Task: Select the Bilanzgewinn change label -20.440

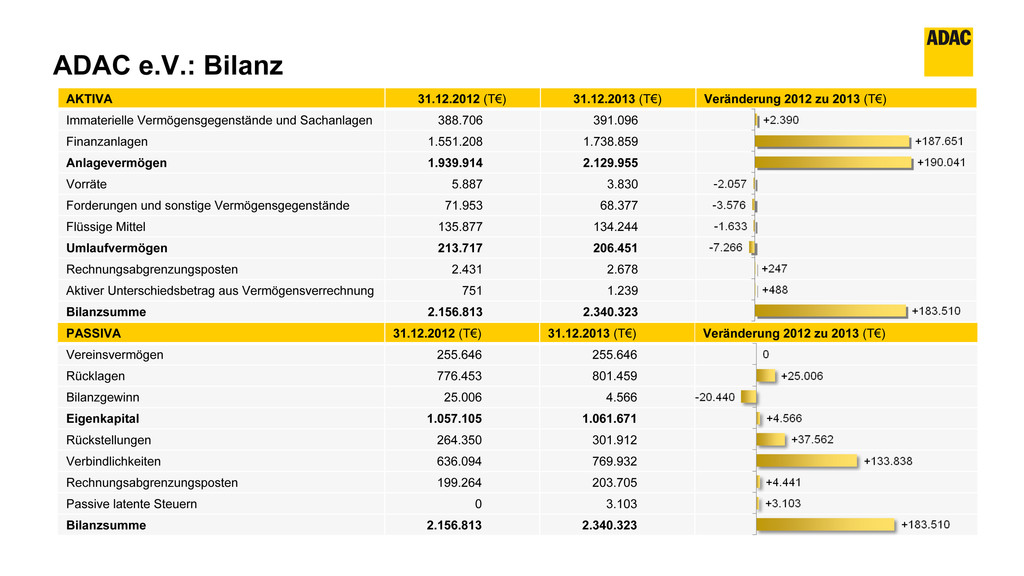Action: pos(715,397)
